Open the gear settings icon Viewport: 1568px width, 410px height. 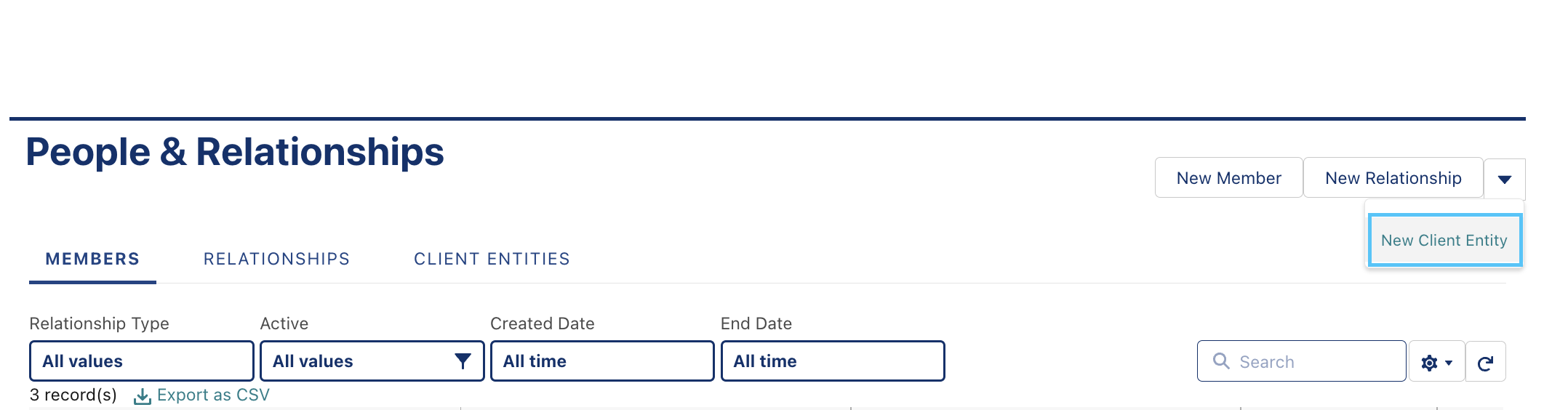pos(1429,363)
